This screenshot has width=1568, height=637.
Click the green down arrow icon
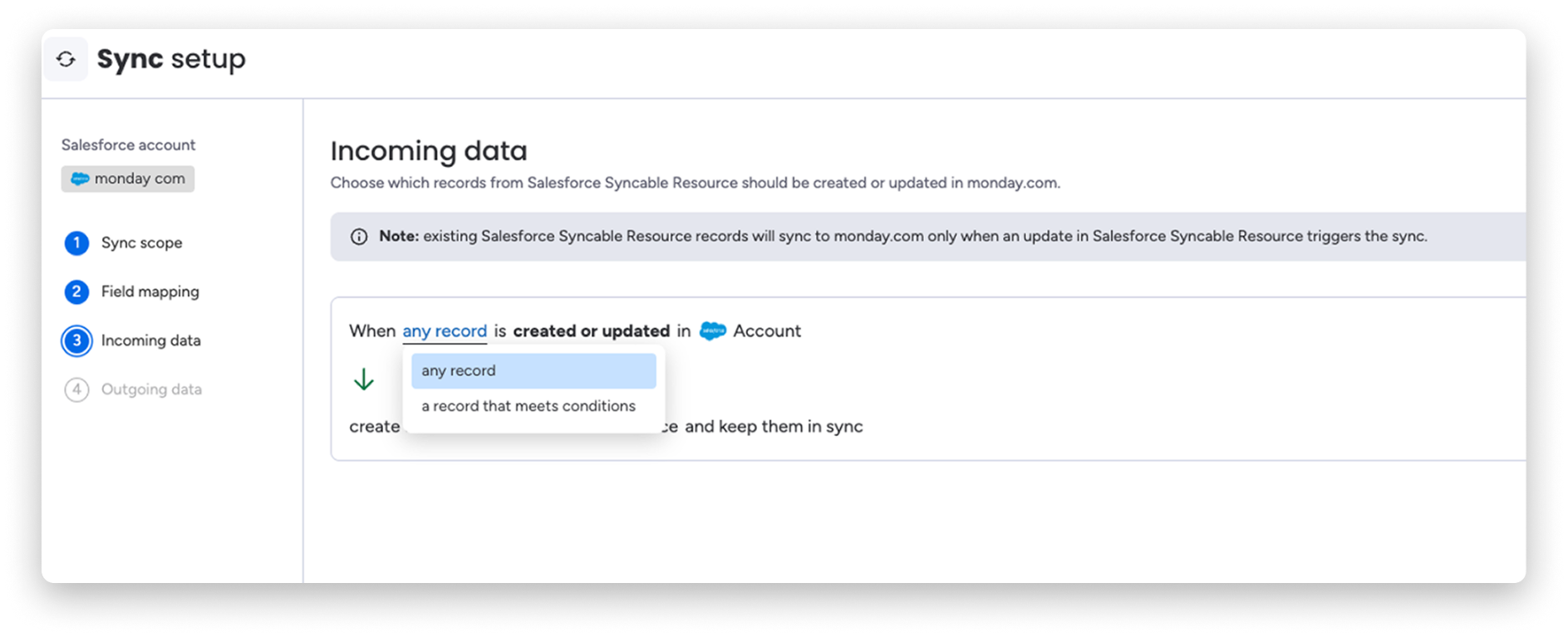(364, 380)
